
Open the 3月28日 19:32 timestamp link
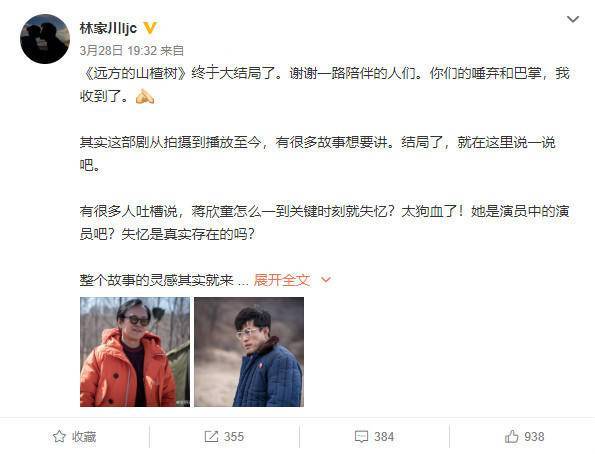[x=118, y=50]
